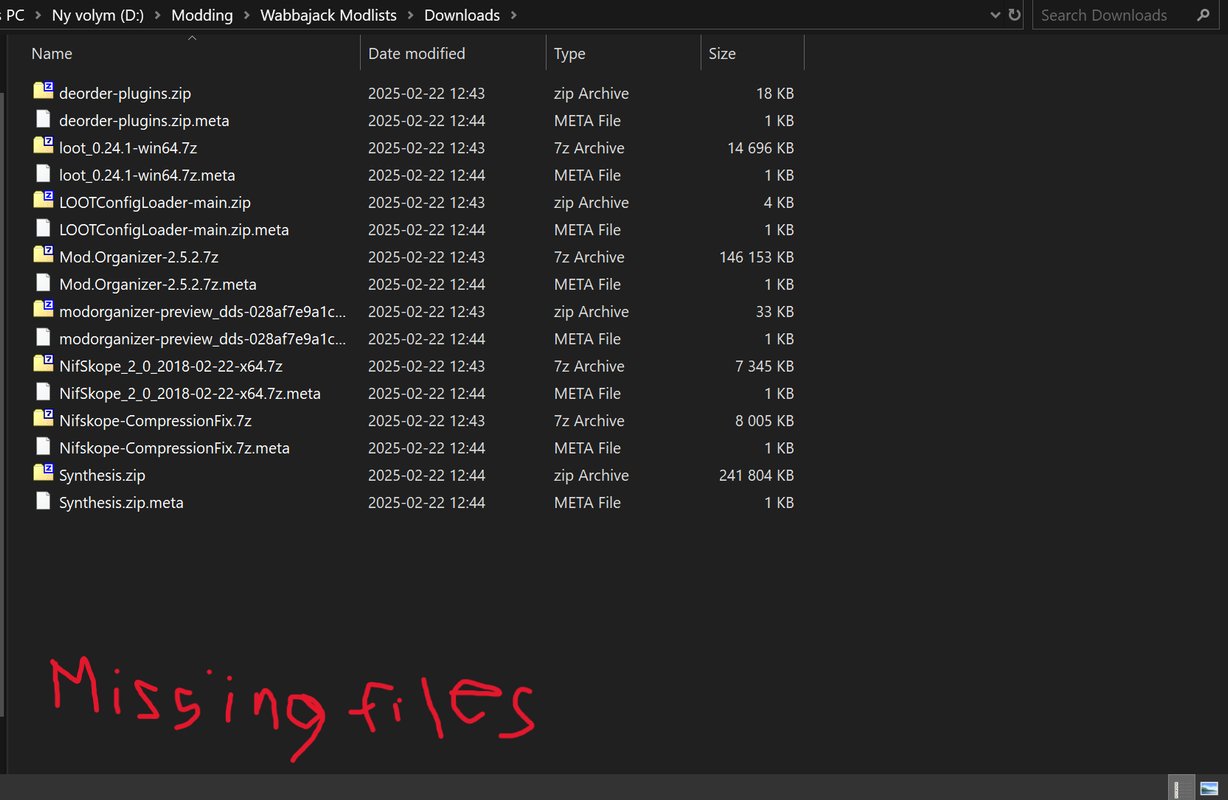The width and height of the screenshot is (1228, 800).
Task: Select file deorder-plugins.zip
Action: pyautogui.click(x=125, y=93)
